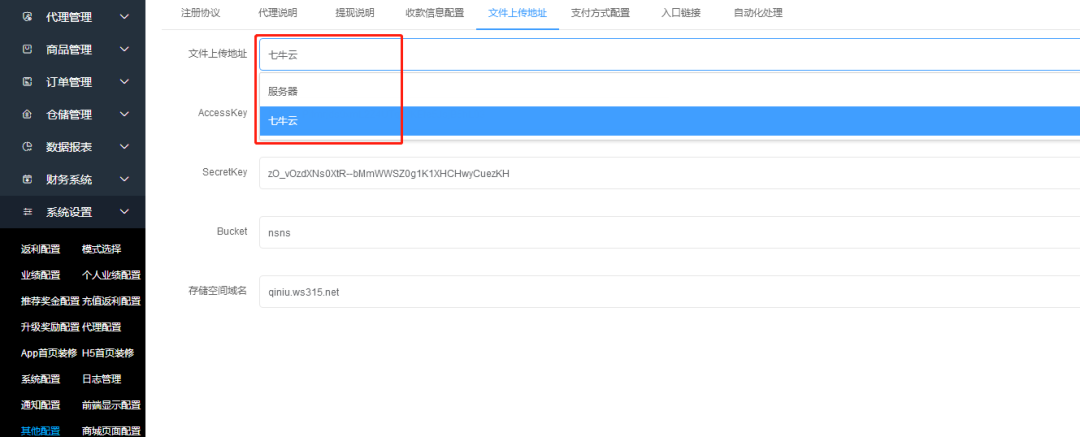Open 代理配置 submenu link
Screen dimensions: 1080x437
[102, 327]
